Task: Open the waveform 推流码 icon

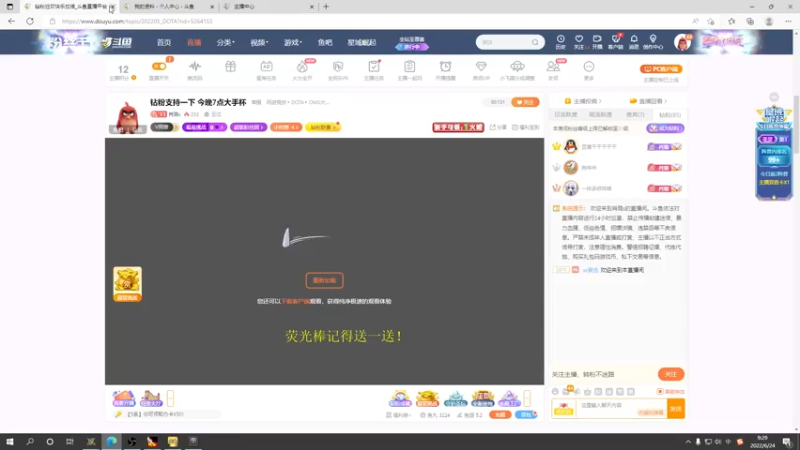Action: pos(194,70)
